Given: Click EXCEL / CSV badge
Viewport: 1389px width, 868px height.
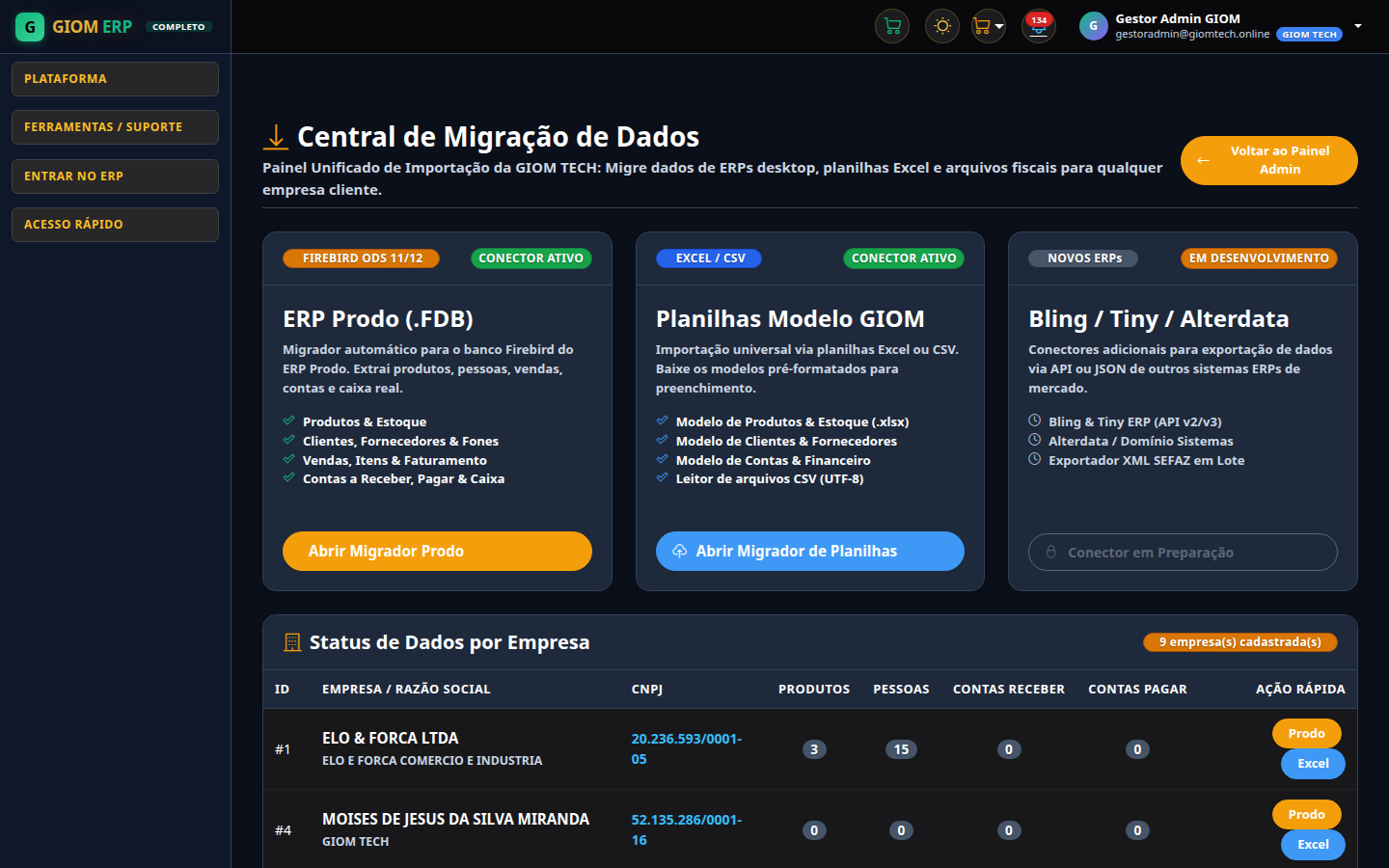Looking at the screenshot, I should [x=710, y=258].
